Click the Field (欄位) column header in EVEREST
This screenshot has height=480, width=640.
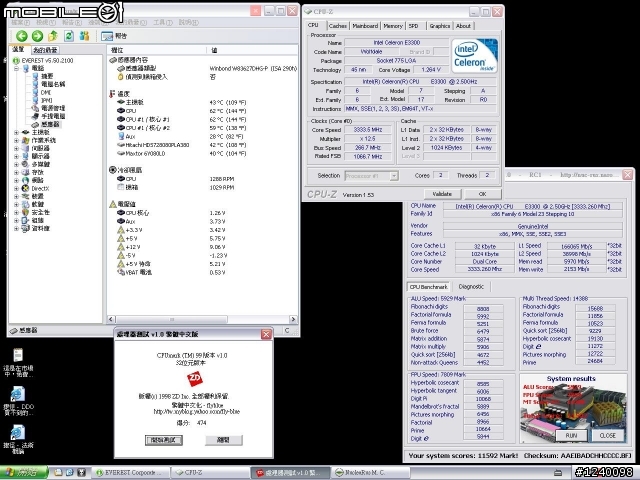[x=157, y=50]
